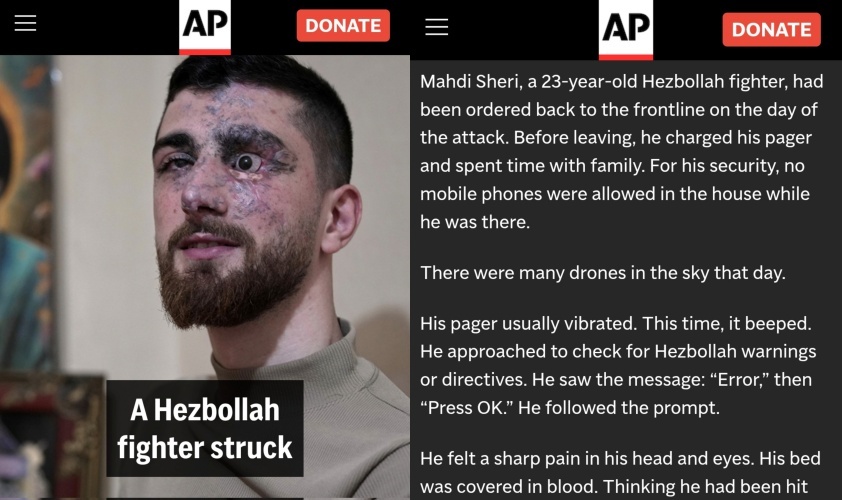Open the hamburger menu in left panel

pyautogui.click(x=25, y=23)
